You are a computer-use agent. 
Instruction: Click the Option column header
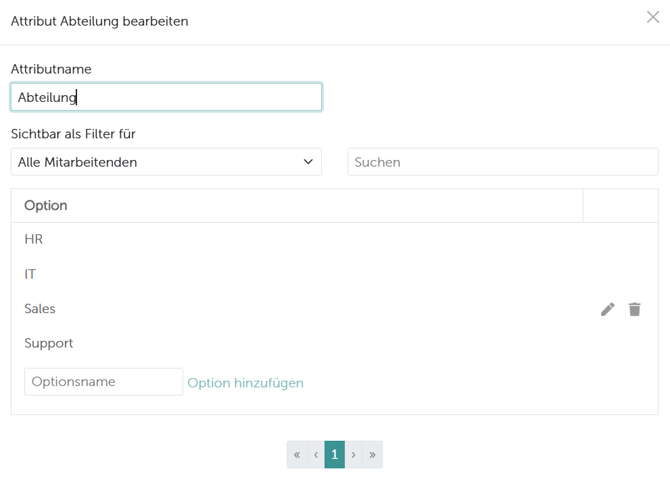pyautogui.click(x=46, y=206)
